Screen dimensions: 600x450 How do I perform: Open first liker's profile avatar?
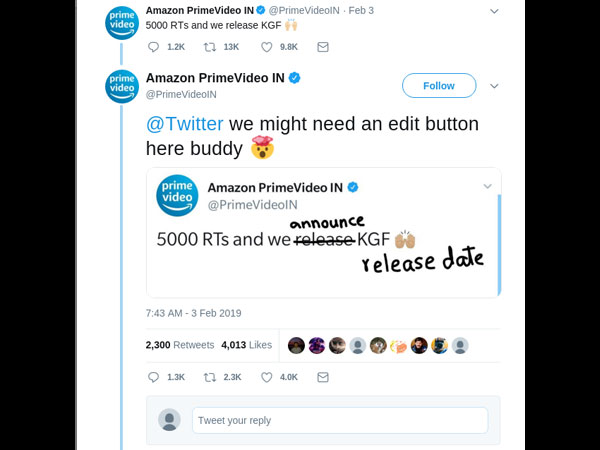pos(296,346)
